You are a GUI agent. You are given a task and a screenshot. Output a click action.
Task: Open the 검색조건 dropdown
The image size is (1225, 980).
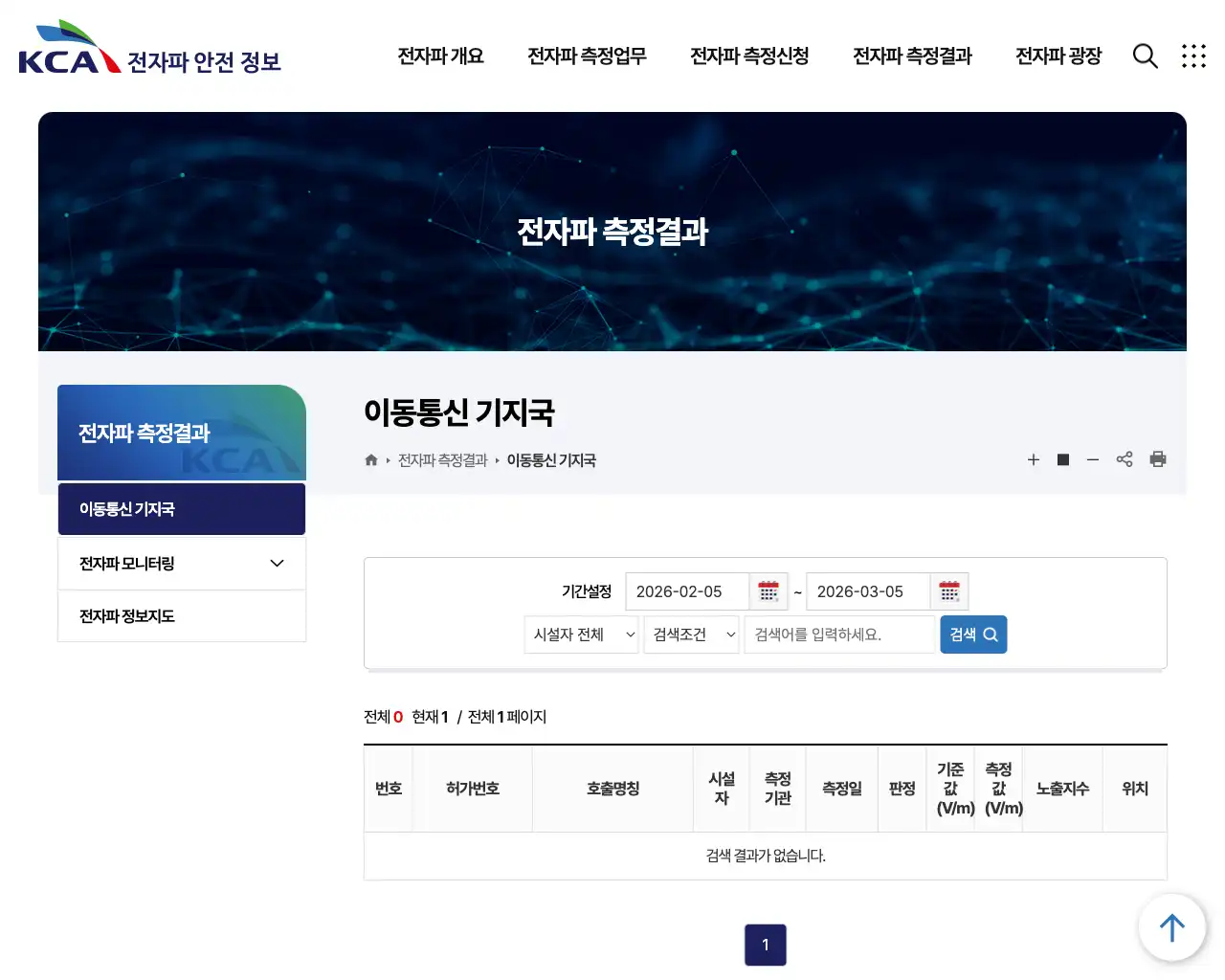[x=691, y=635]
